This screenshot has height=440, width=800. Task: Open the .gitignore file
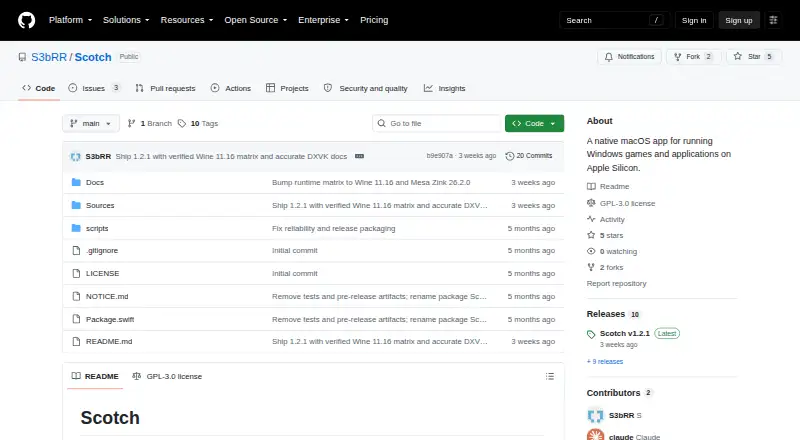pos(102,251)
